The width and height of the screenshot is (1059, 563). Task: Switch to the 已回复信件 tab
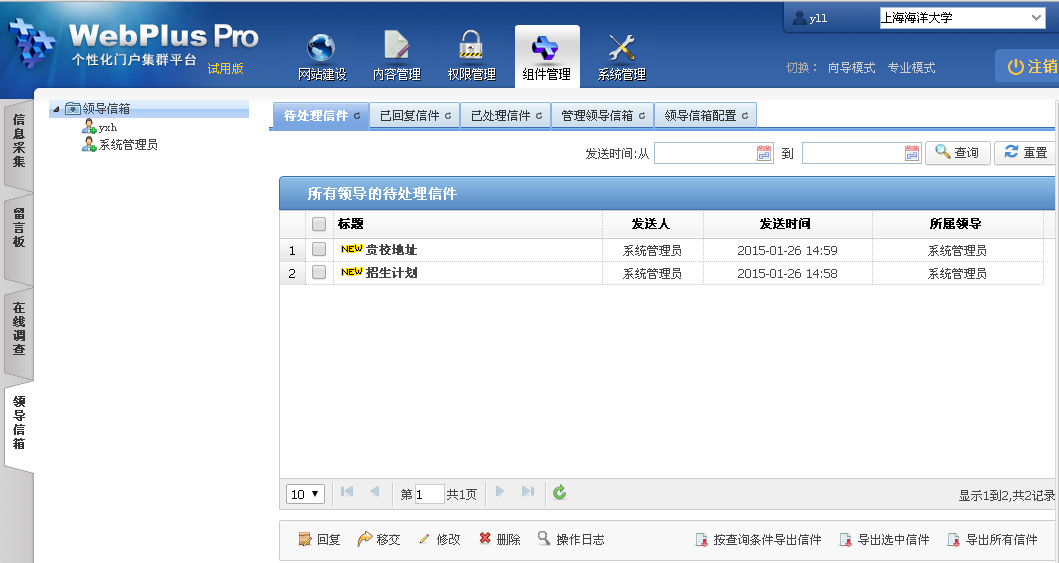[415, 116]
